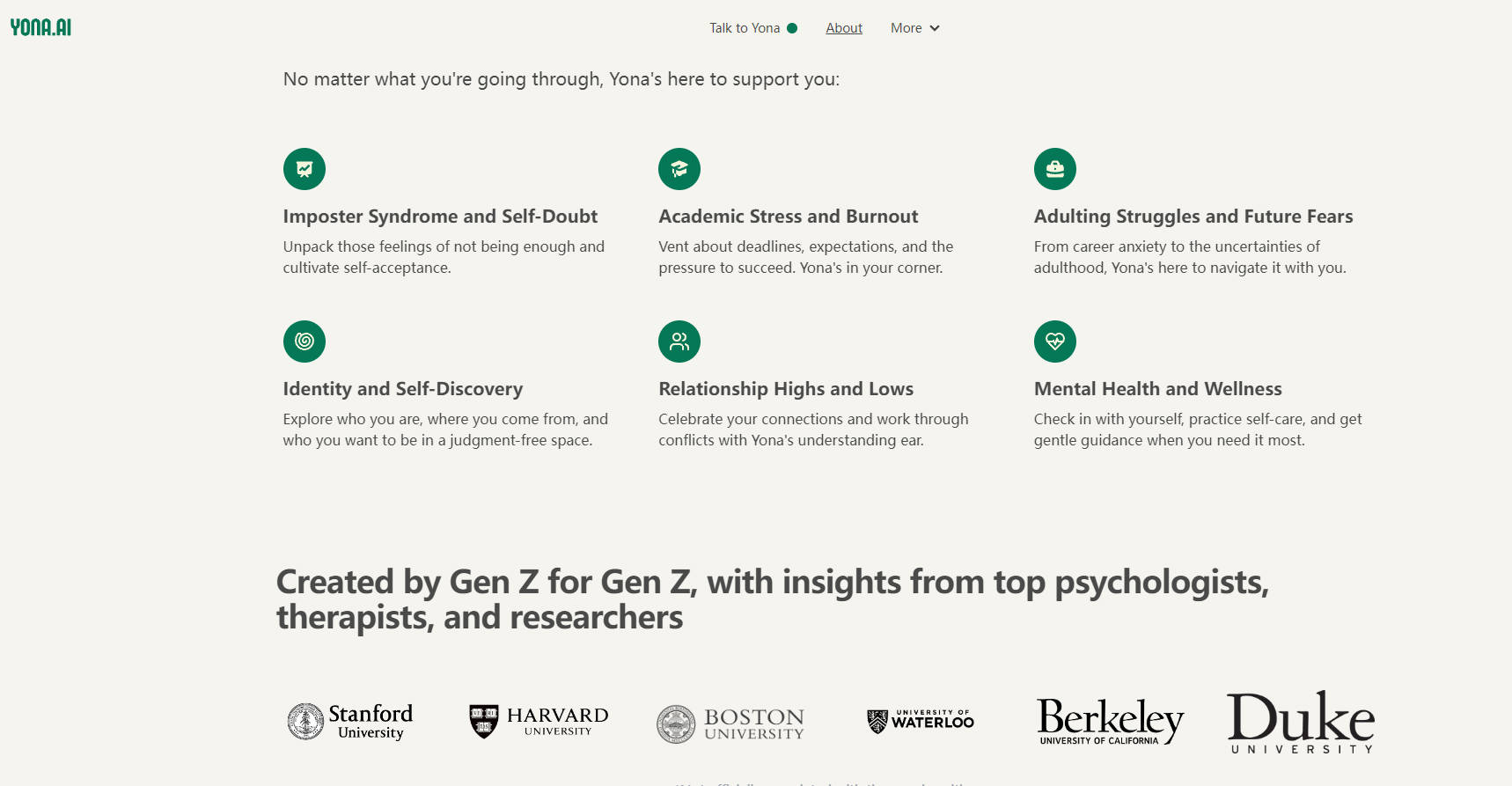Expand the More dropdown menu
The image size is (1512, 786).
906,28
